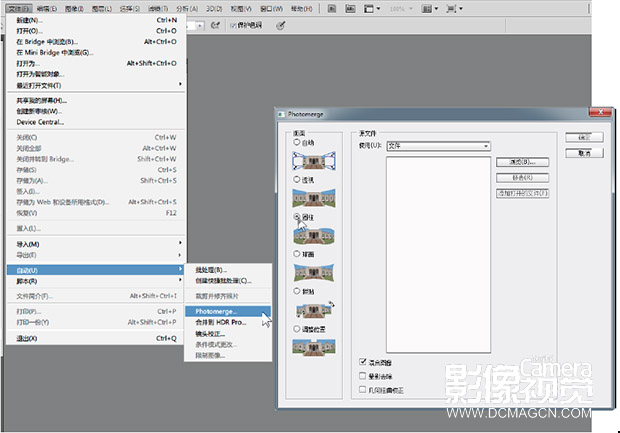The height and width of the screenshot is (433, 620).
Task: Select the 圆柱 layout radio button
Action: pyautogui.click(x=297, y=216)
